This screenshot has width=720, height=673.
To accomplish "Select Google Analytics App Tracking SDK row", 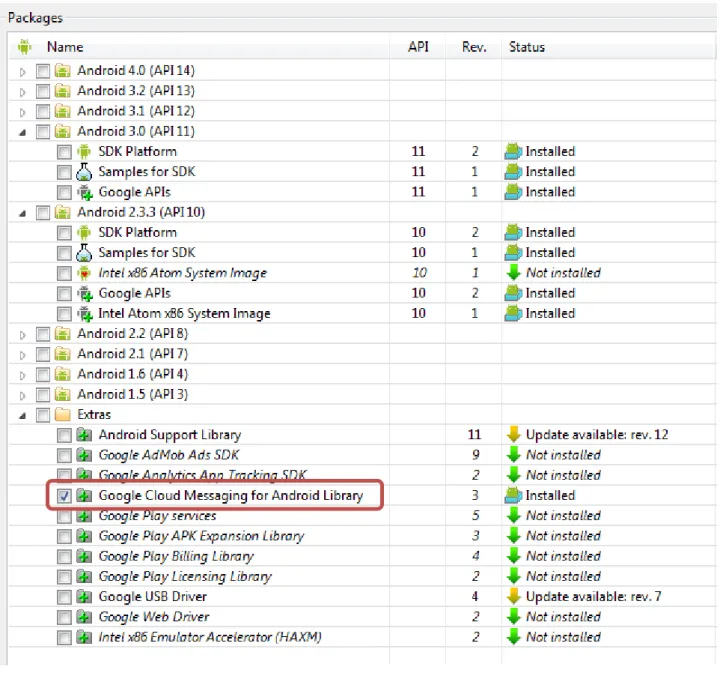I will (363, 475).
